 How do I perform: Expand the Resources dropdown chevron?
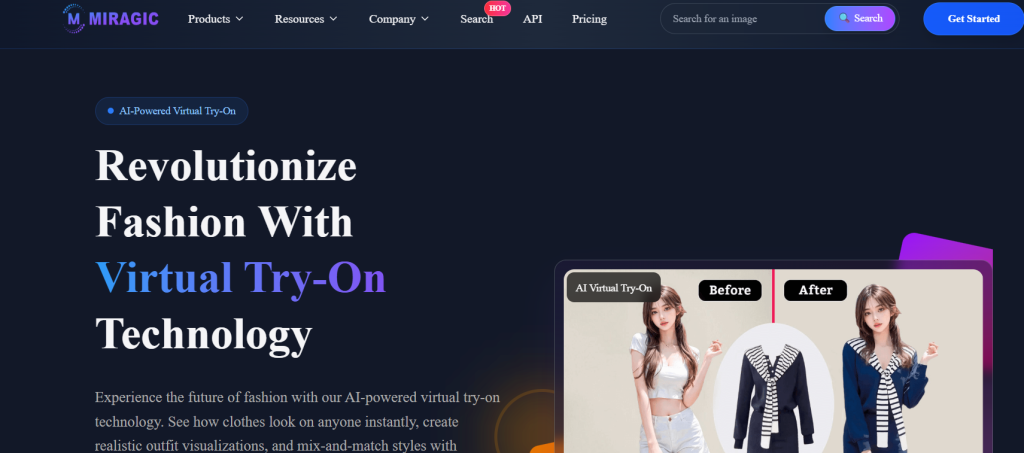point(333,19)
